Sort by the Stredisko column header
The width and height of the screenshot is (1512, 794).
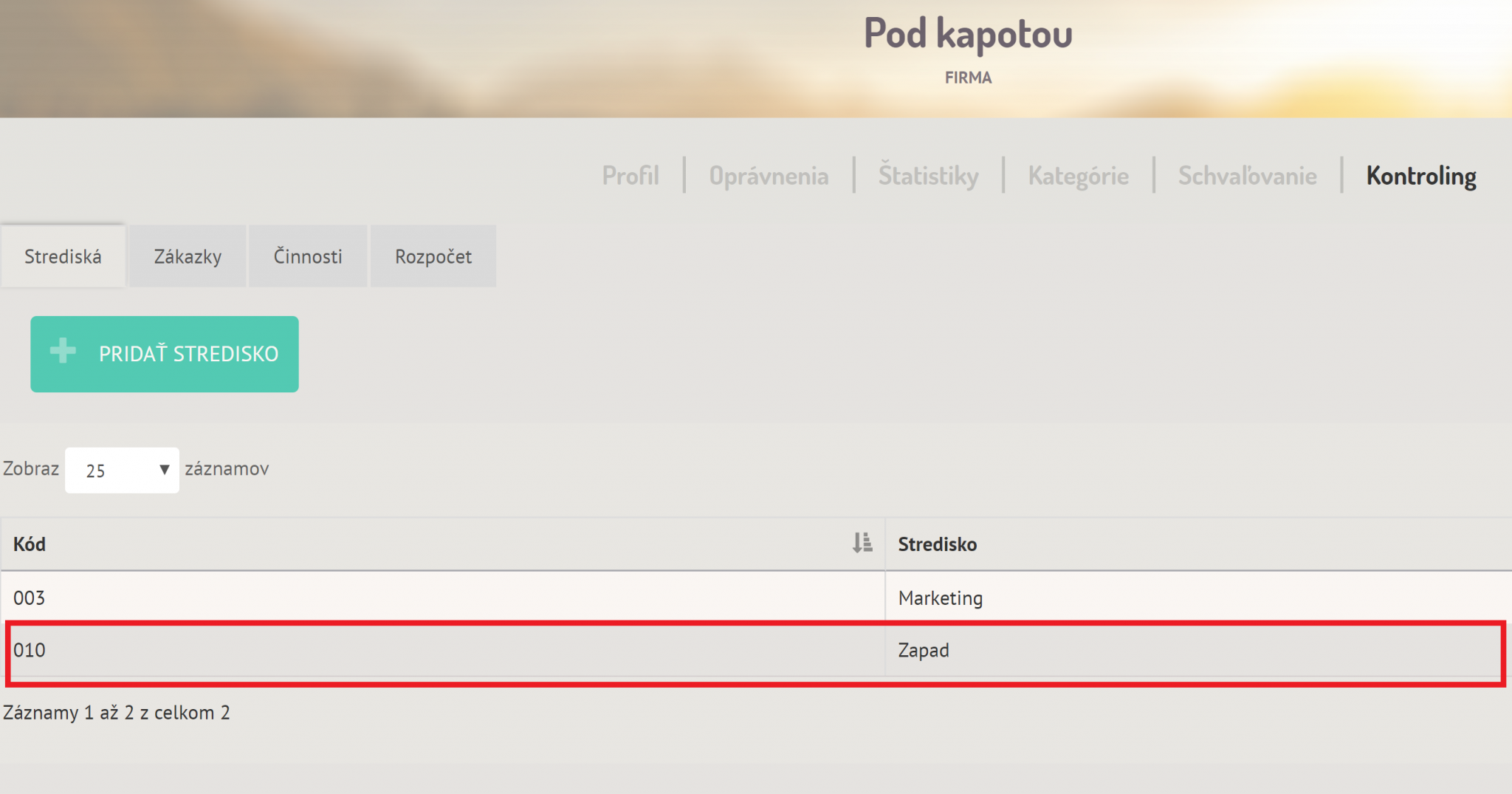click(1198, 544)
